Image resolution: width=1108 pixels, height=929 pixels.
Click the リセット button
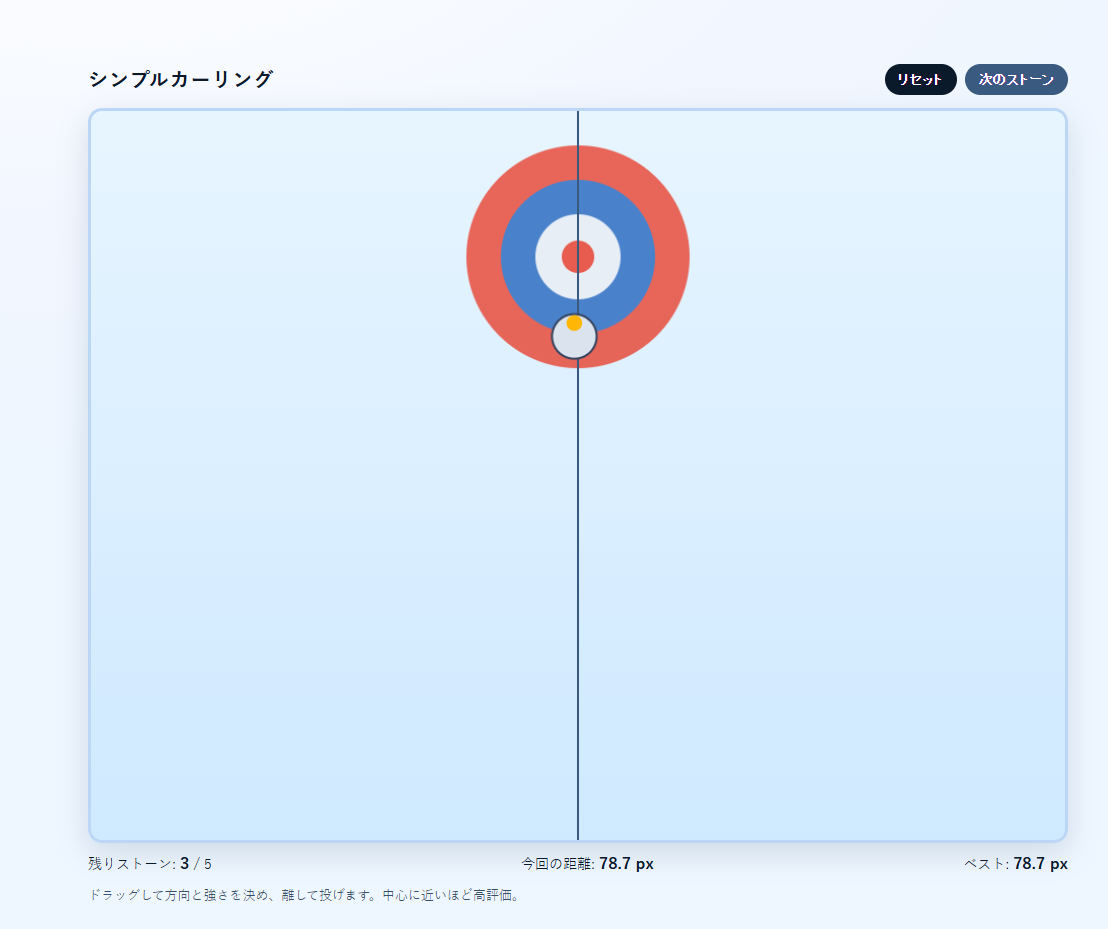[920, 80]
